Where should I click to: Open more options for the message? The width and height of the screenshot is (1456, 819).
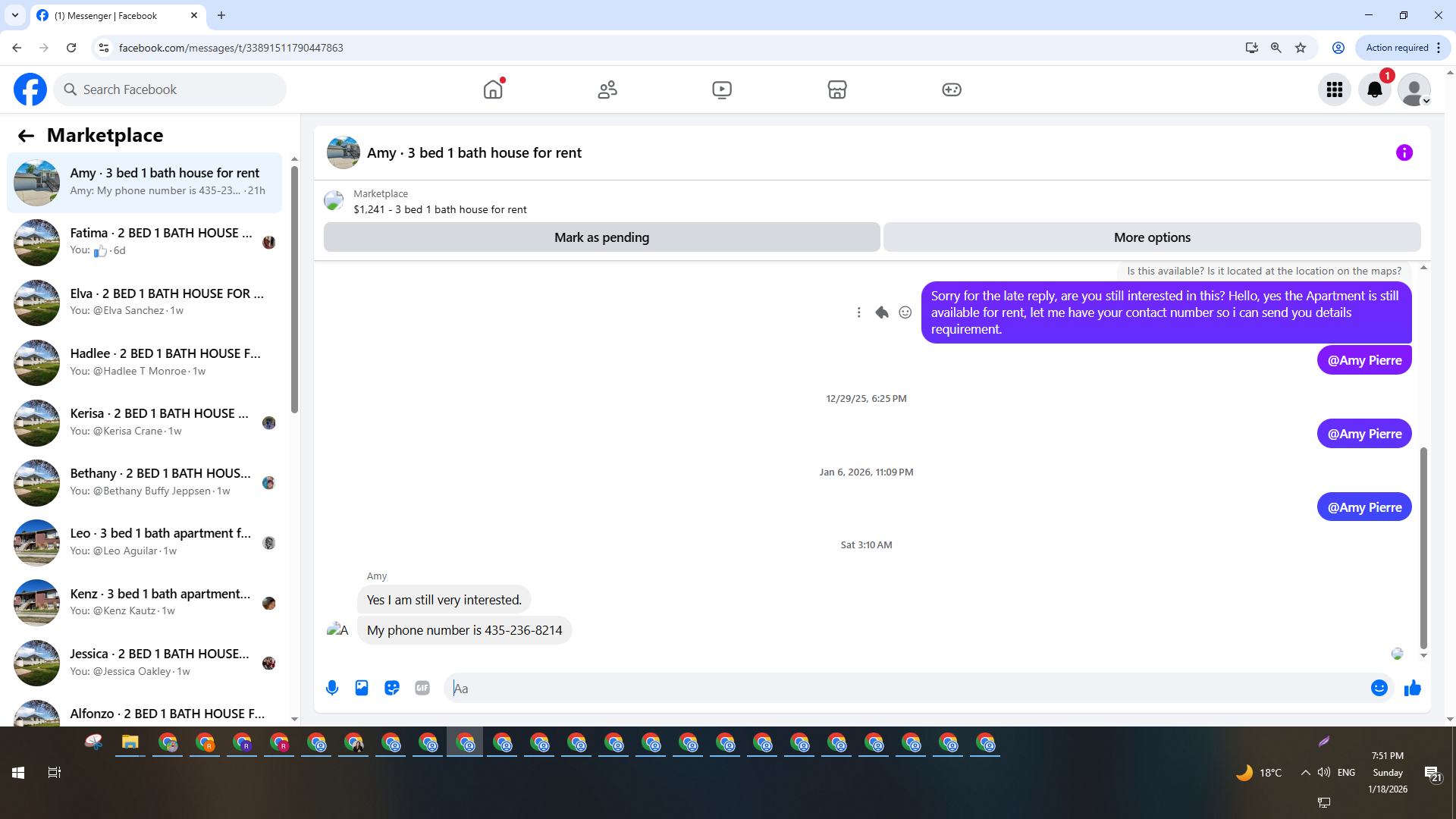[858, 312]
